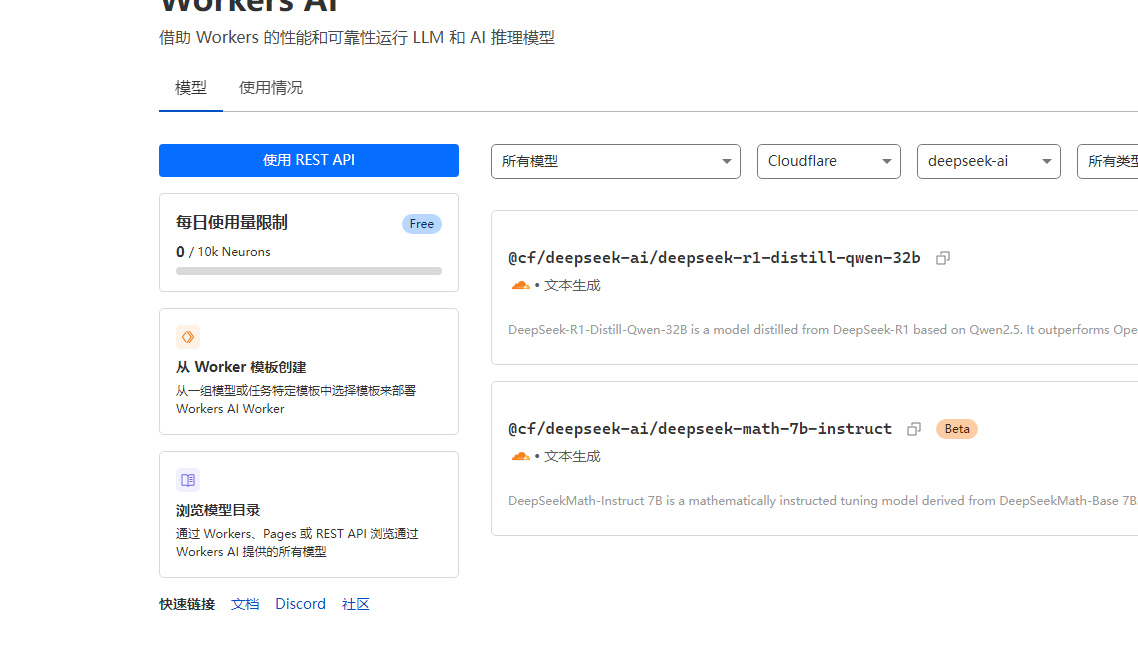The height and width of the screenshot is (653, 1138).
Task: Click the Cloudflare cloud icon under deepseek-math-7b-instruct
Action: (x=520, y=457)
